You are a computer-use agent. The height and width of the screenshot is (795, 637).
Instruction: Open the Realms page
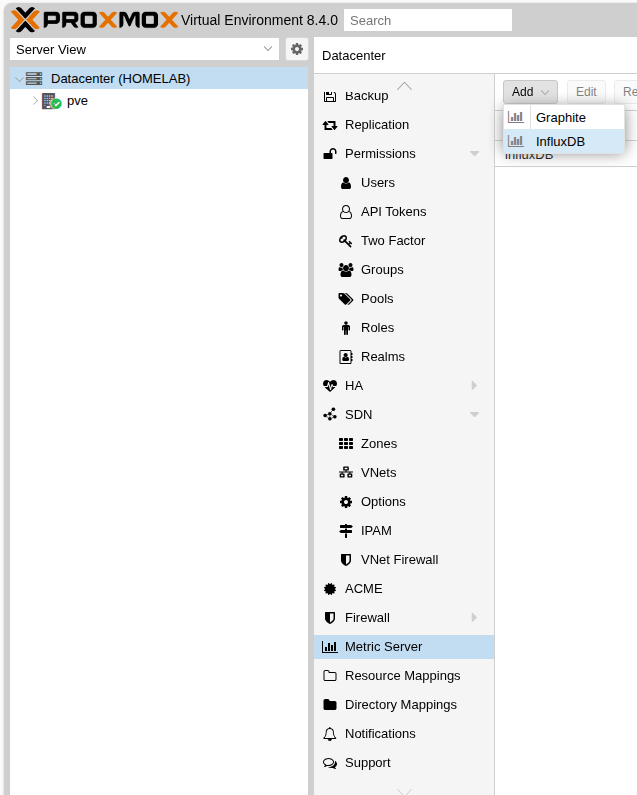point(404,357)
